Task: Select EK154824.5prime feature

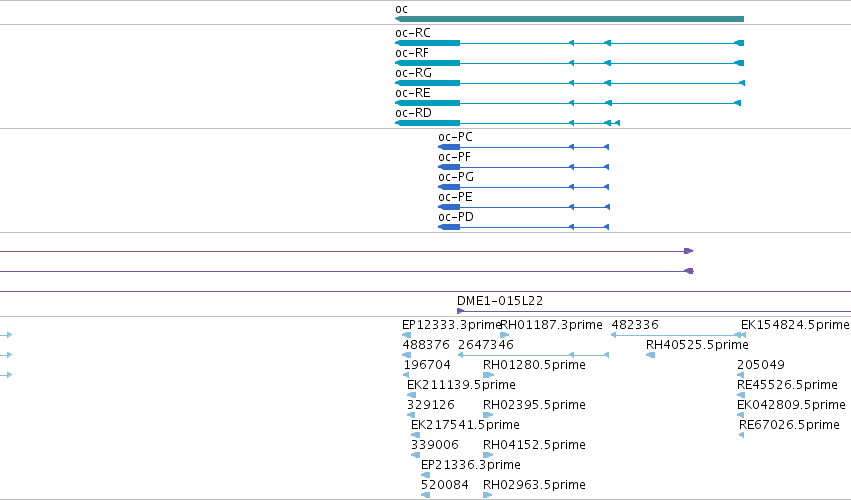Action: tap(795, 325)
